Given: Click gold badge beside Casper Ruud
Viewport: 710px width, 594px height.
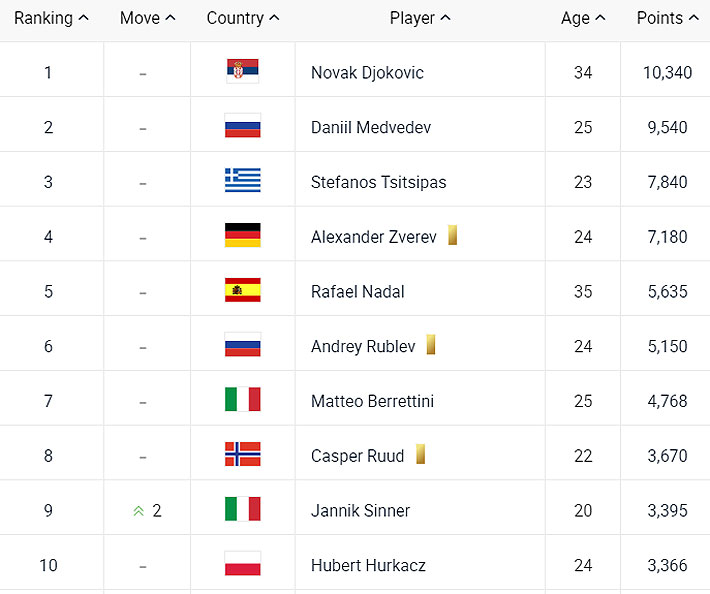Looking at the screenshot, I should tap(421, 455).
